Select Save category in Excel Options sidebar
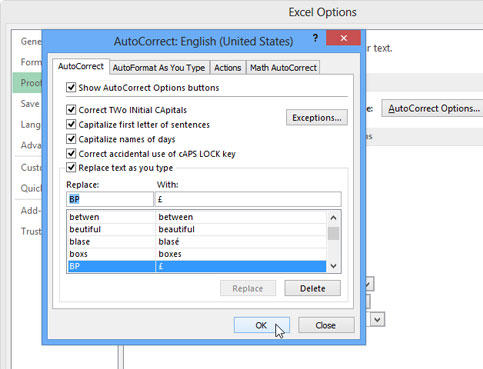 30,104
